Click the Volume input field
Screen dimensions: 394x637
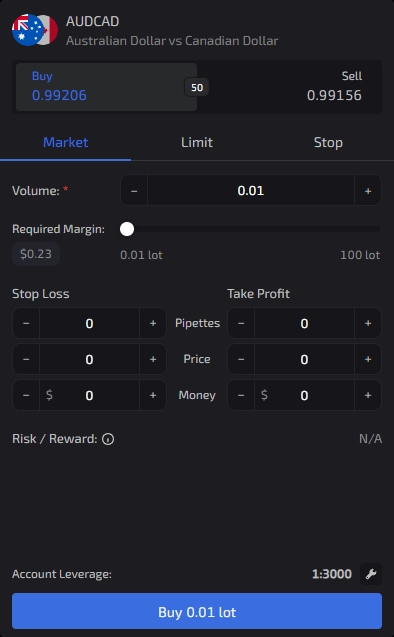(x=251, y=191)
